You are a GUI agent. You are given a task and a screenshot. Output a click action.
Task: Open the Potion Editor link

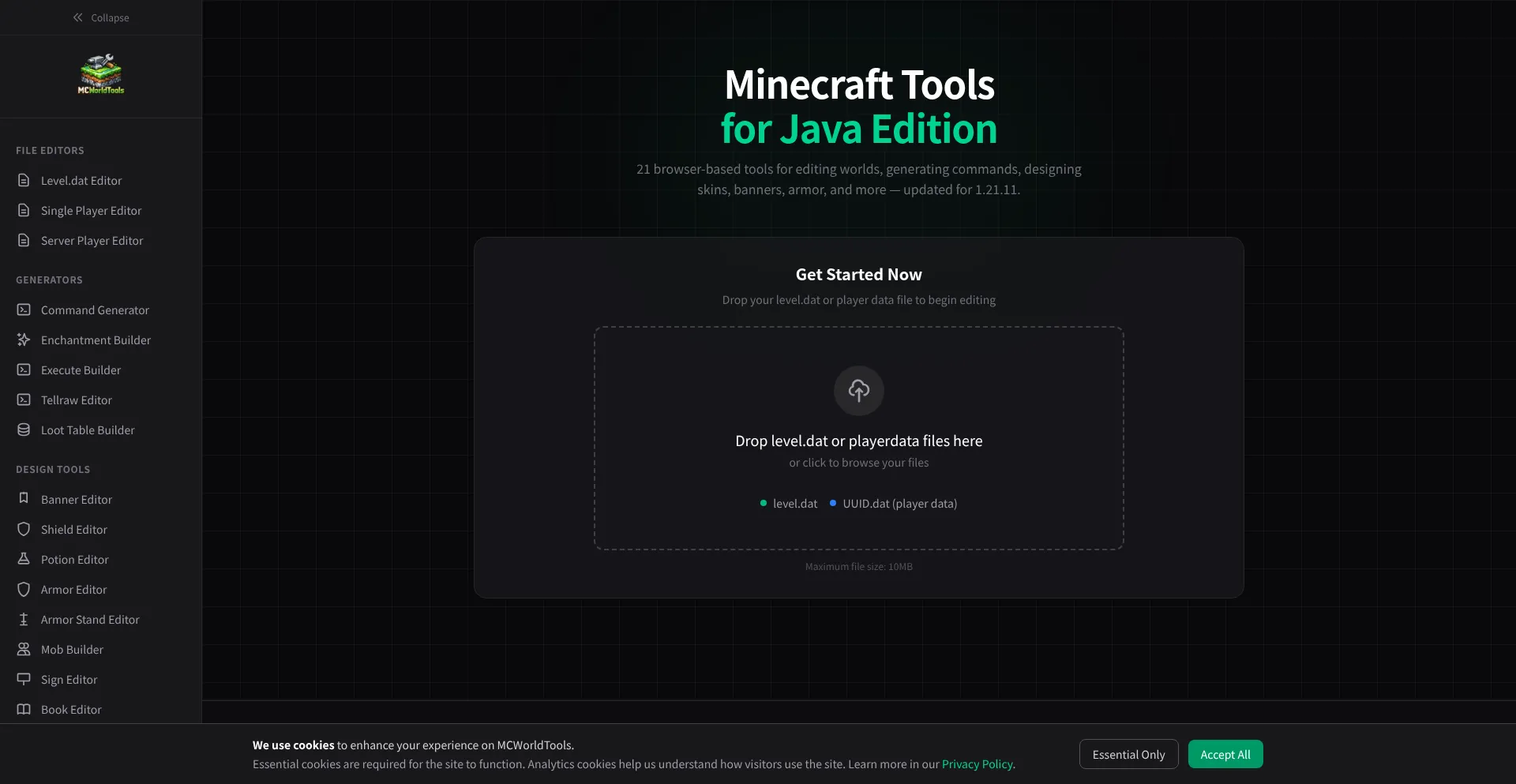pos(101,560)
